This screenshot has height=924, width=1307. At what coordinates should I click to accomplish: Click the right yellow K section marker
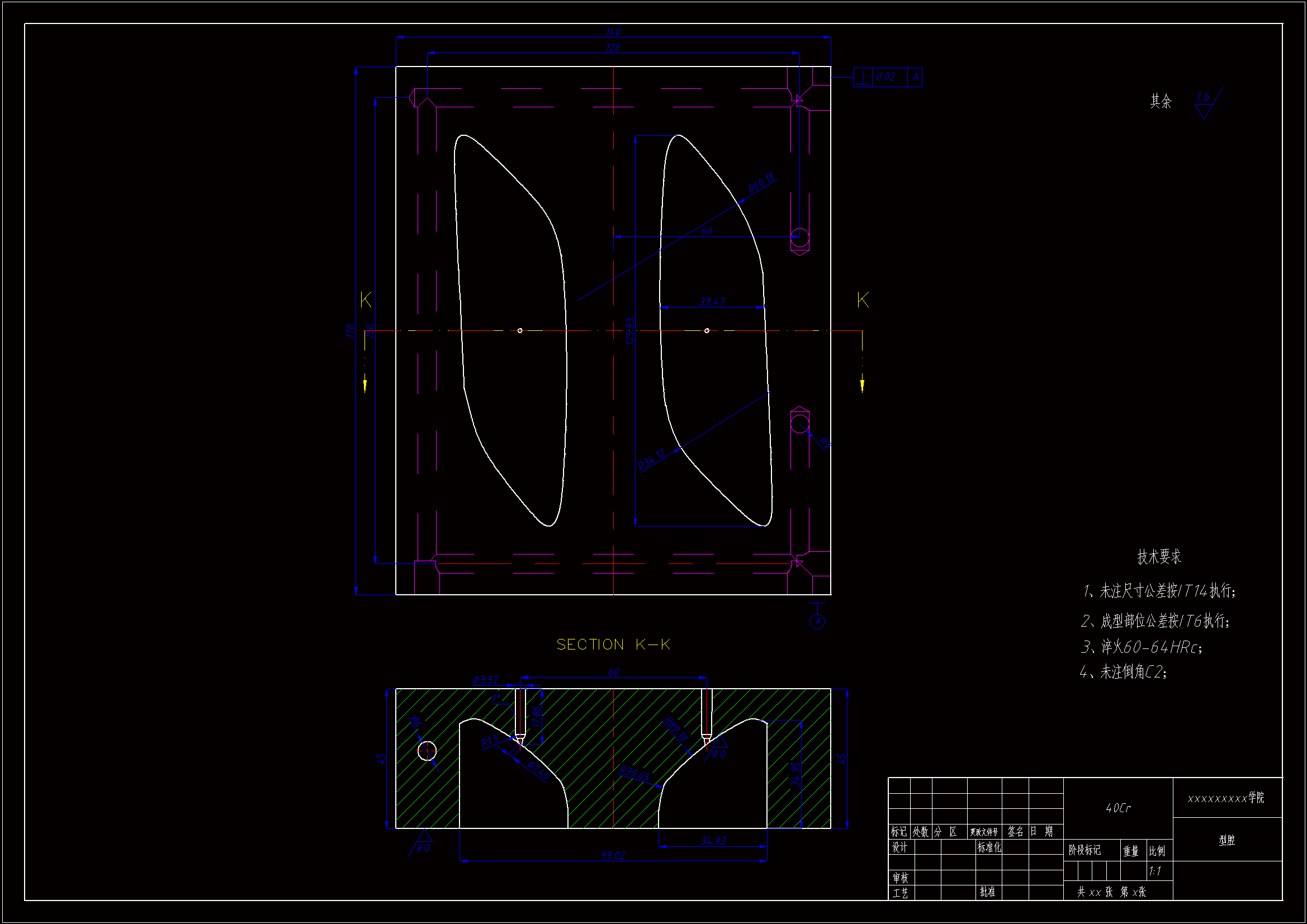coord(863,300)
